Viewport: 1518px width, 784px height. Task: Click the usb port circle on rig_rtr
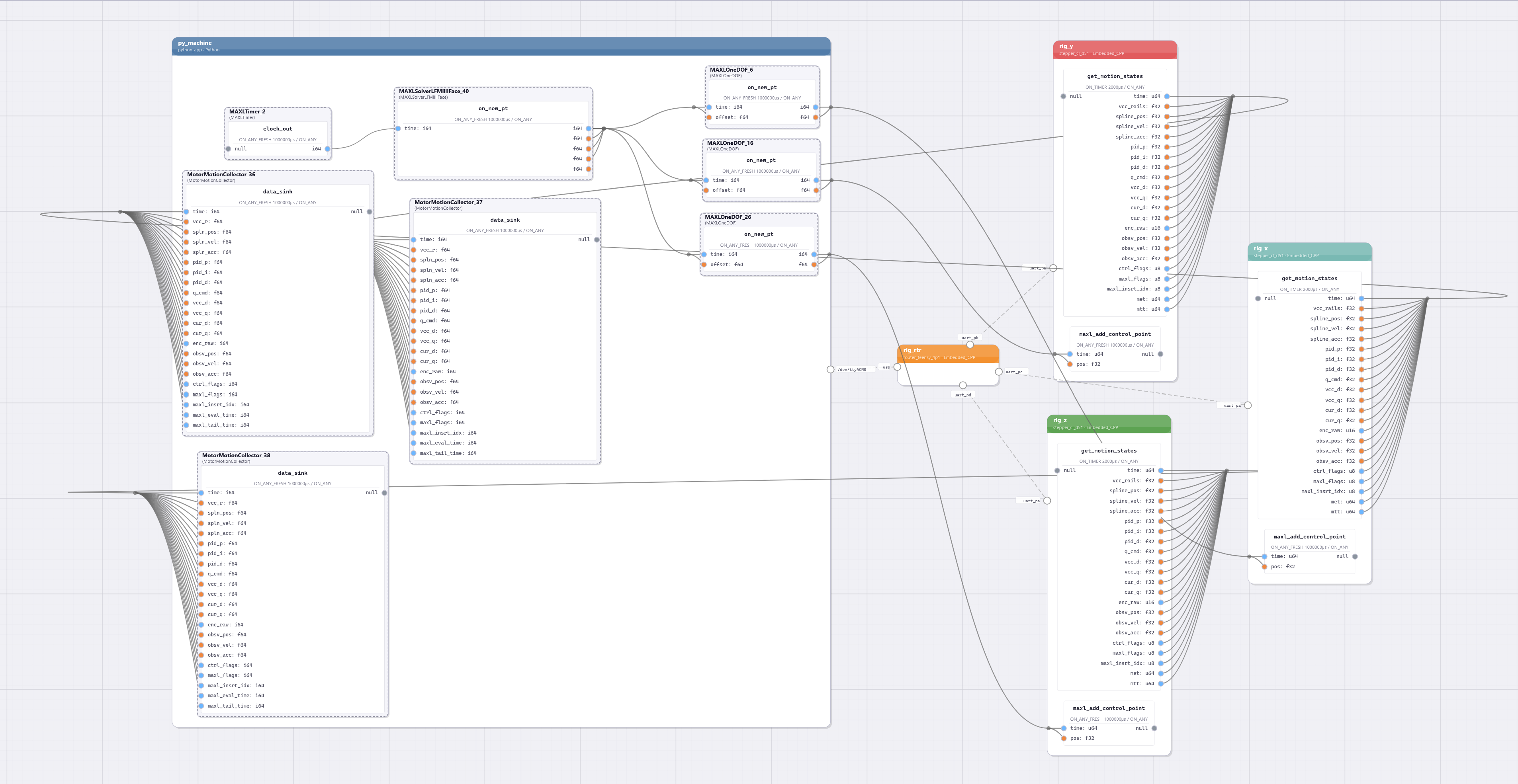(898, 367)
